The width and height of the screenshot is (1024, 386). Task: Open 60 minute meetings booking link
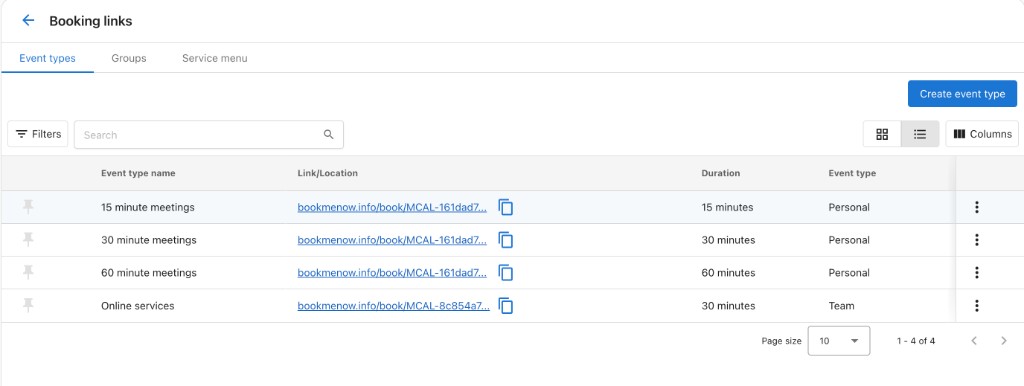pyautogui.click(x=392, y=272)
